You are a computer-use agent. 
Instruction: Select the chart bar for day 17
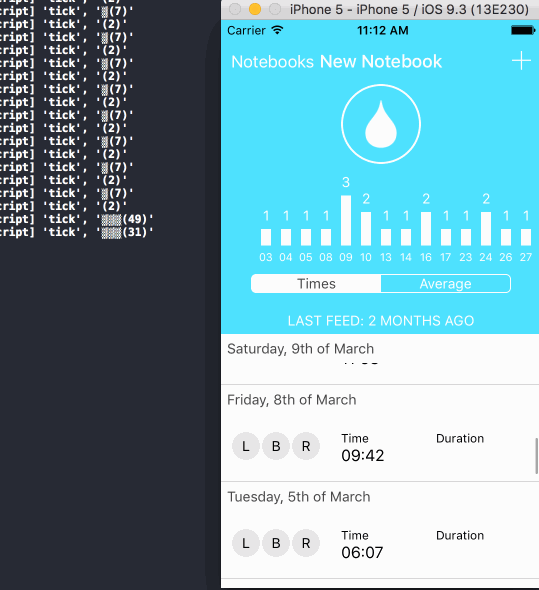[x=446, y=237]
